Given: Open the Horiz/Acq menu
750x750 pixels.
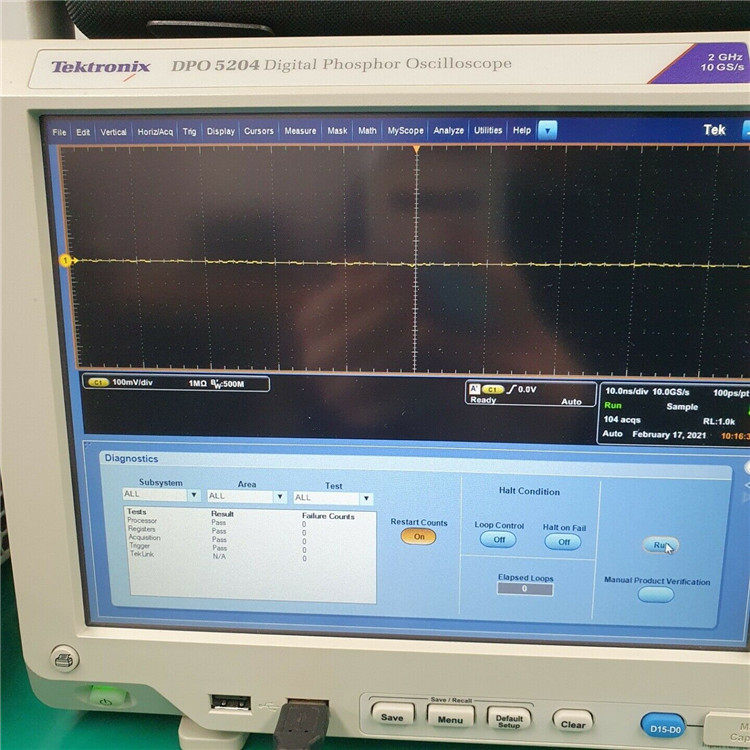Looking at the screenshot, I should click(155, 132).
